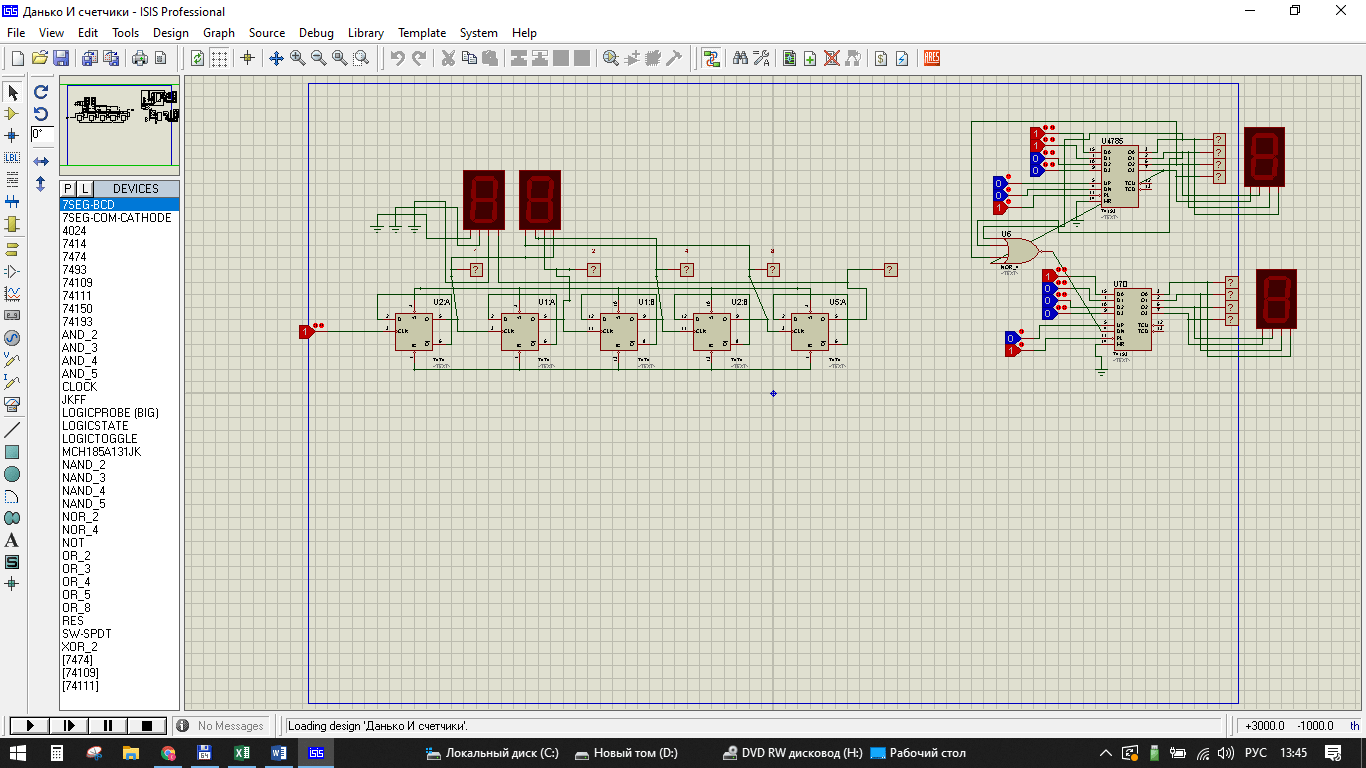Viewport: 1366px width, 768px height.
Task: Click the No Messages status indicator
Action: click(x=221, y=726)
